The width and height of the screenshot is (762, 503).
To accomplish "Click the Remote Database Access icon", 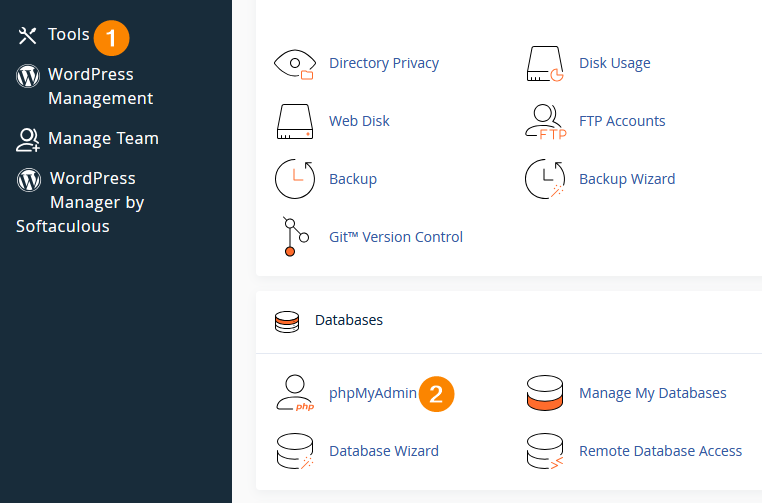I will click(x=545, y=451).
